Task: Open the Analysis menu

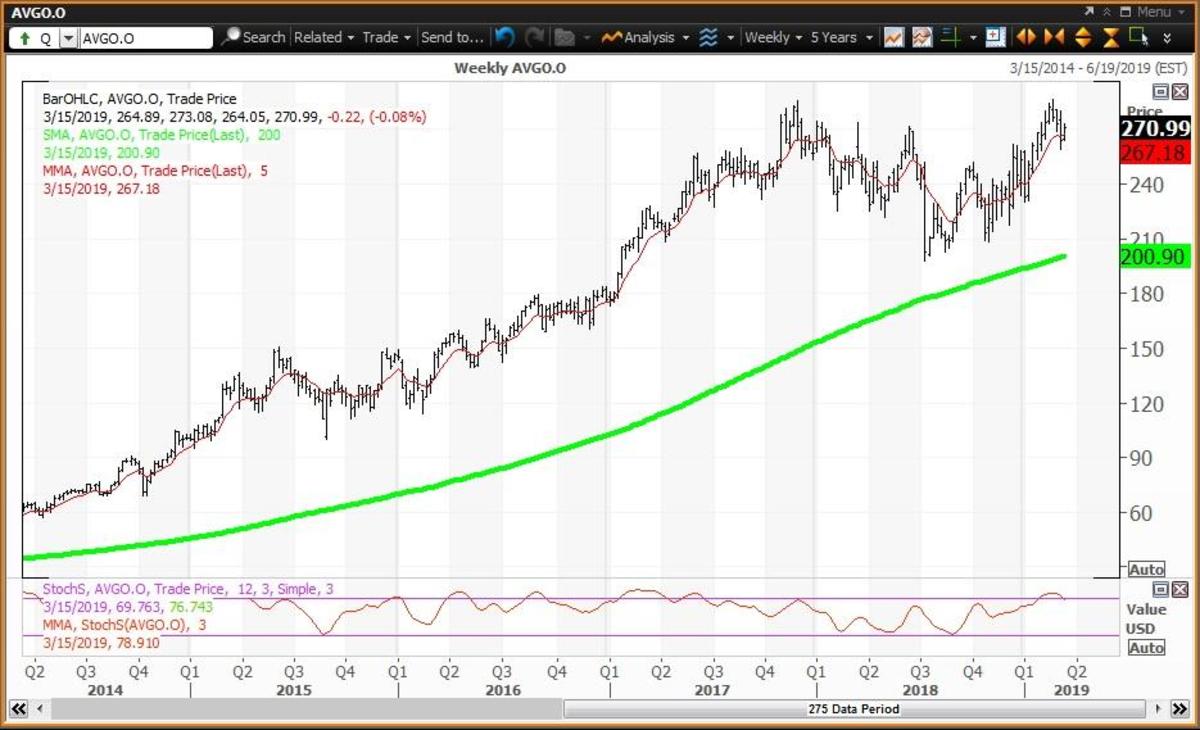Action: pos(646,37)
